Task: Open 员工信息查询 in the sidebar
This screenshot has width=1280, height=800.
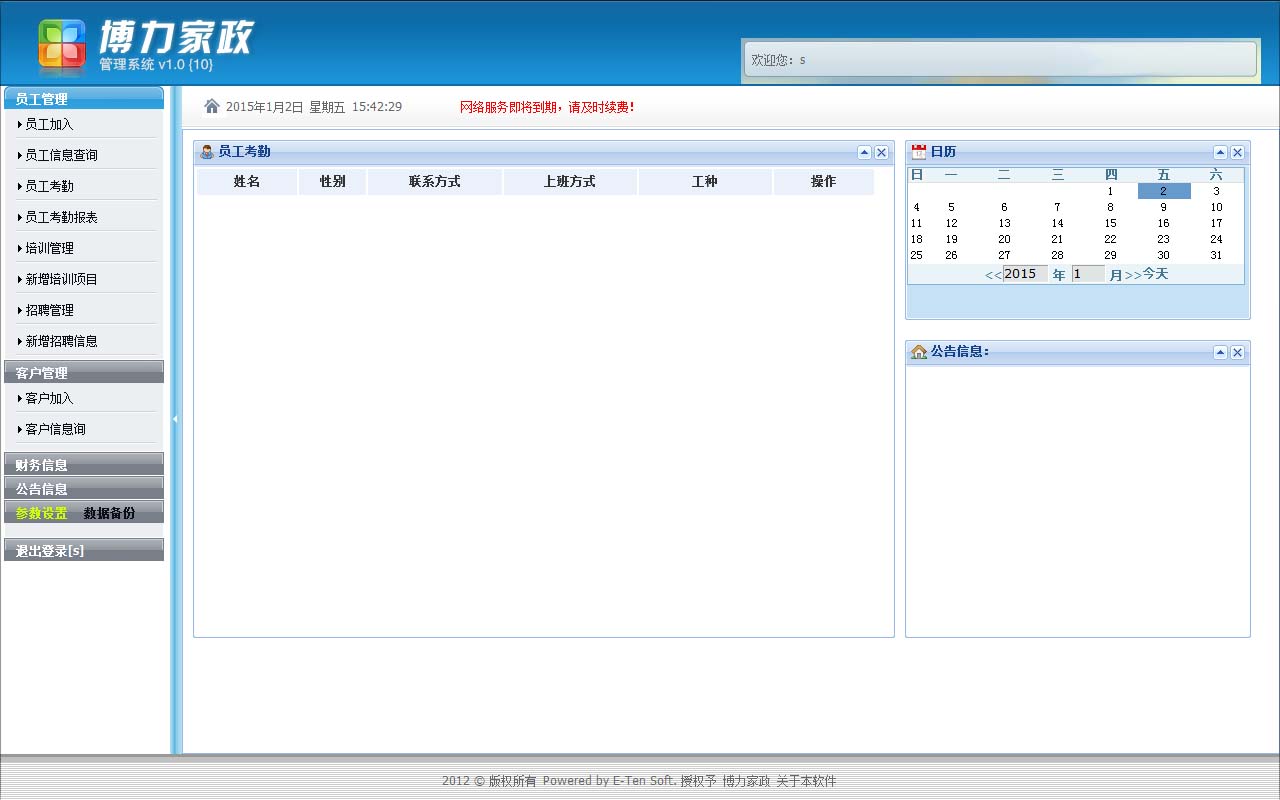Action: coord(61,155)
